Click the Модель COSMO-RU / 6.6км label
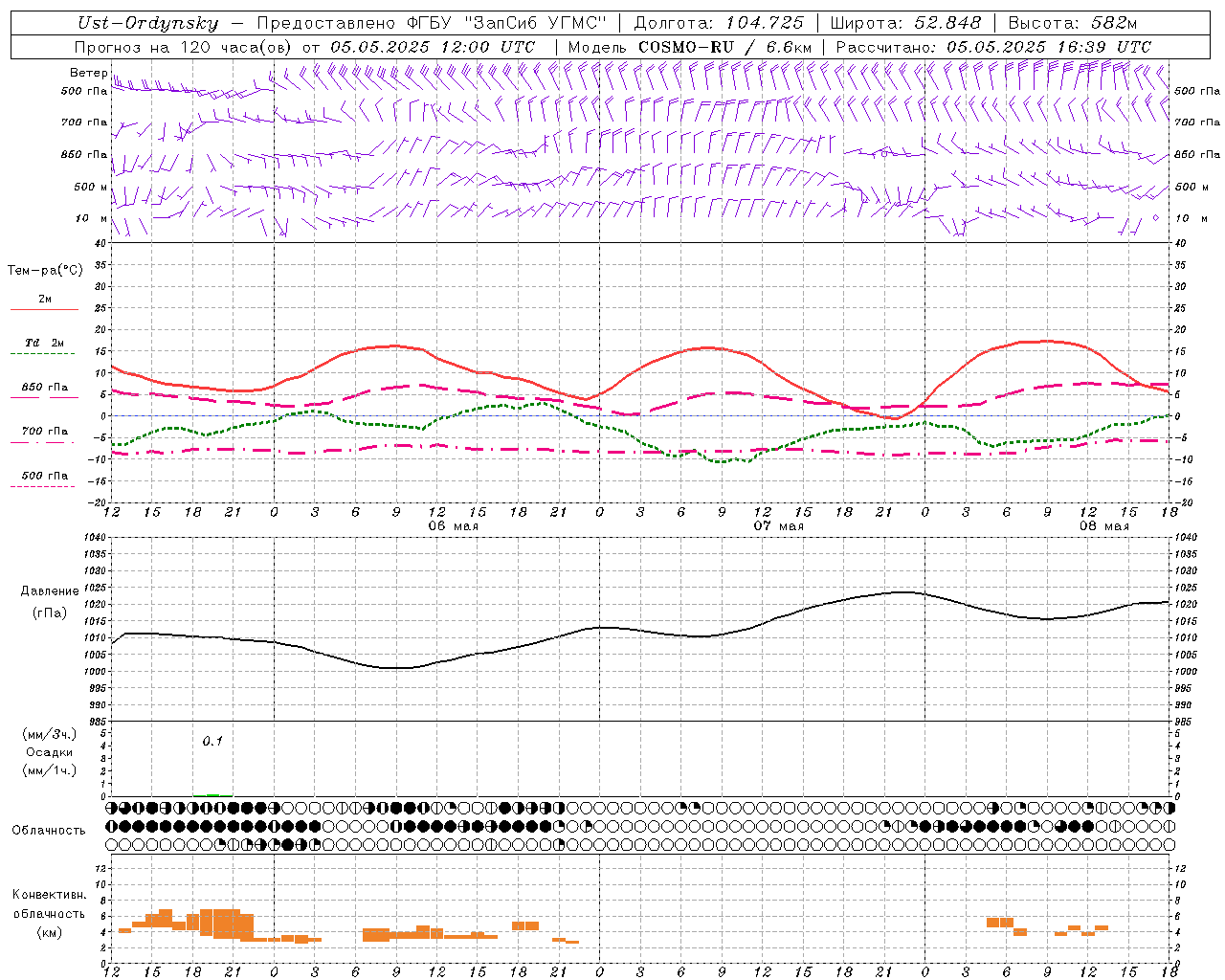 point(690,46)
